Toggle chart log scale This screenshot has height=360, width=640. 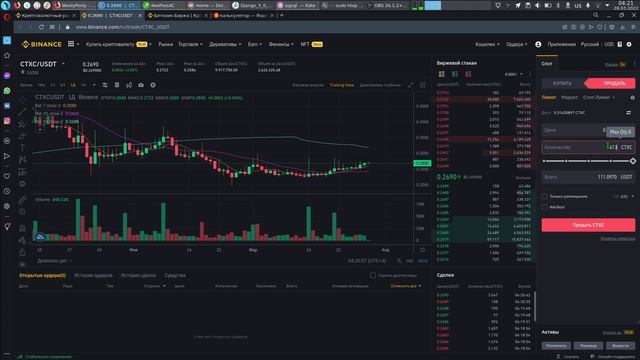pyautogui.click(x=409, y=260)
